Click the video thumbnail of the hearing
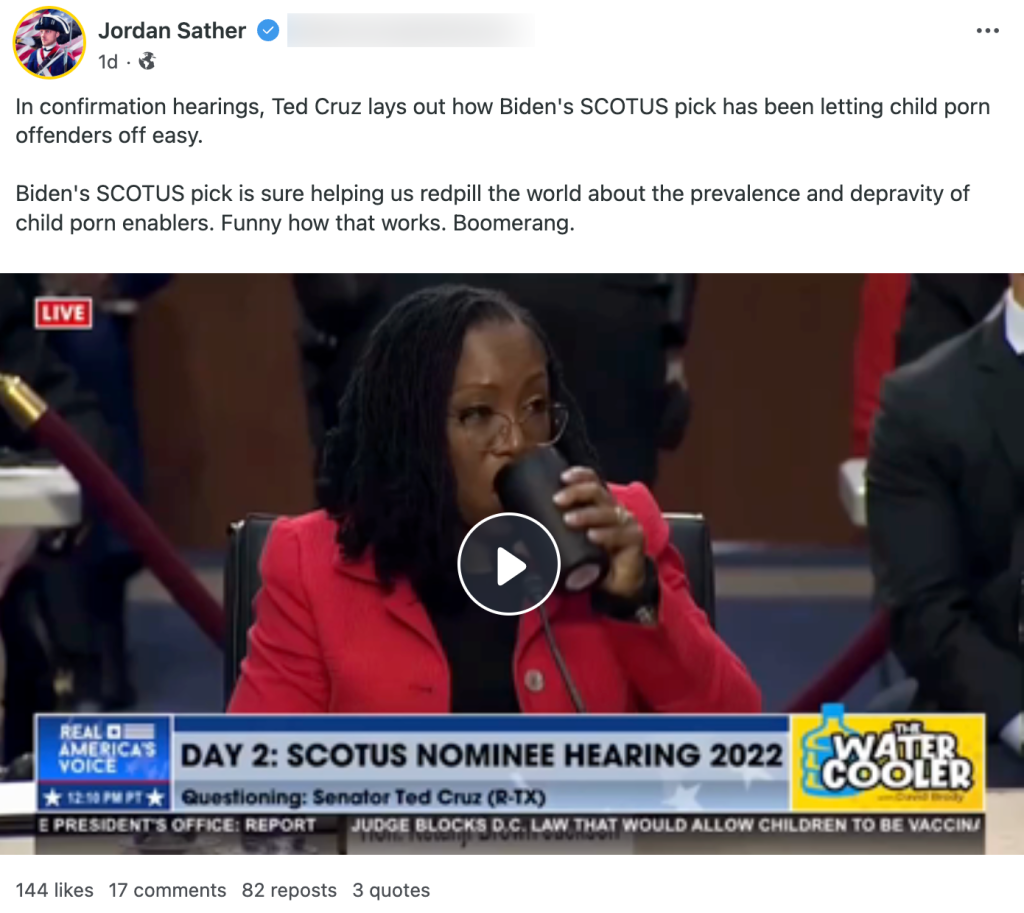 pyautogui.click(x=512, y=564)
